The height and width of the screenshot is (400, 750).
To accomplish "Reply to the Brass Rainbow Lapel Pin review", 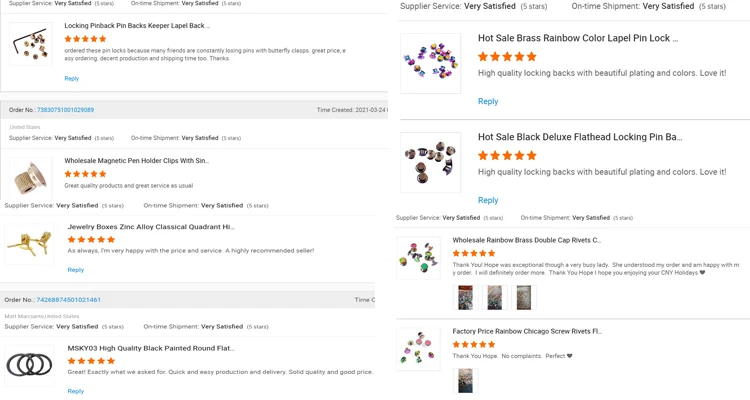I will [488, 101].
